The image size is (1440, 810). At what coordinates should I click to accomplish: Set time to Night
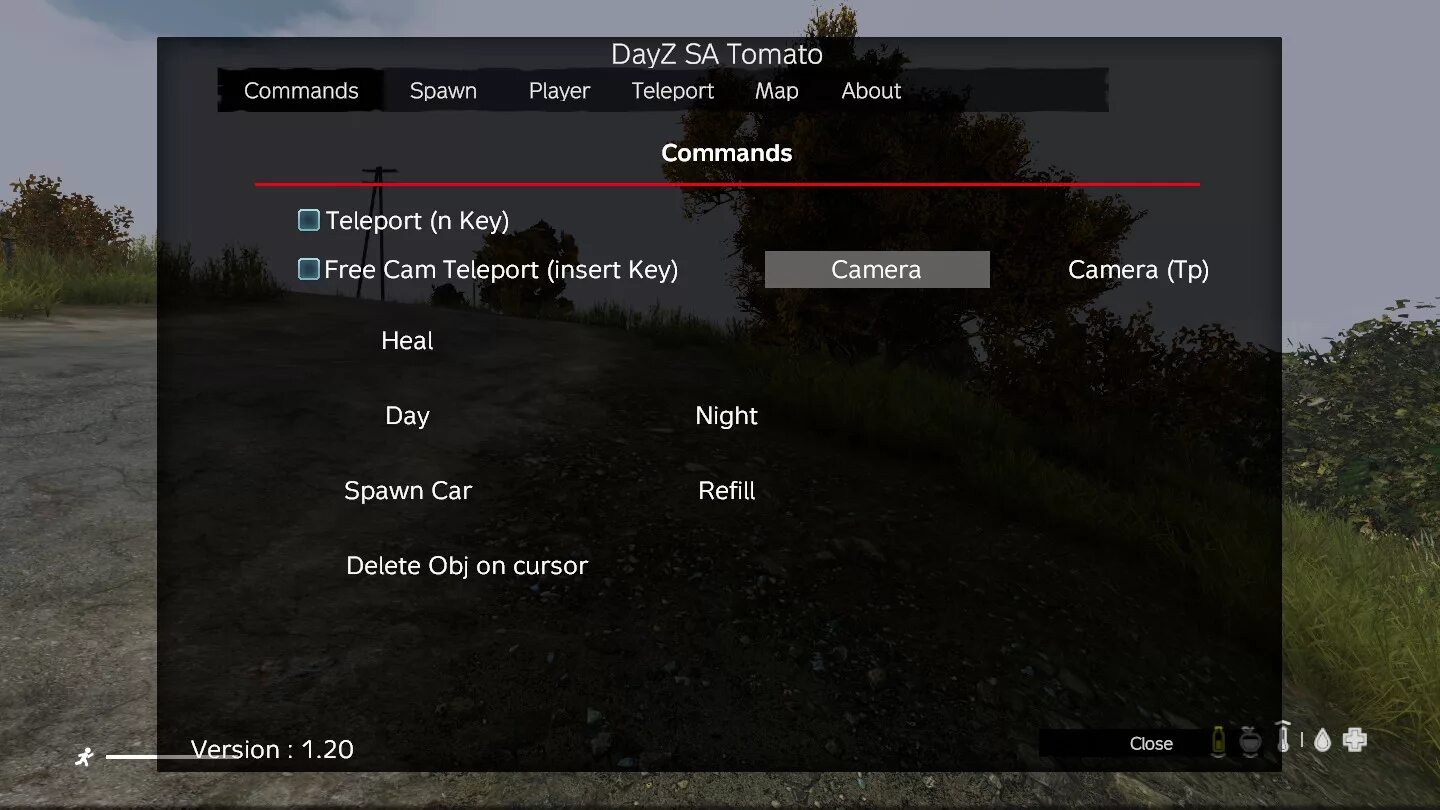pyautogui.click(x=727, y=416)
